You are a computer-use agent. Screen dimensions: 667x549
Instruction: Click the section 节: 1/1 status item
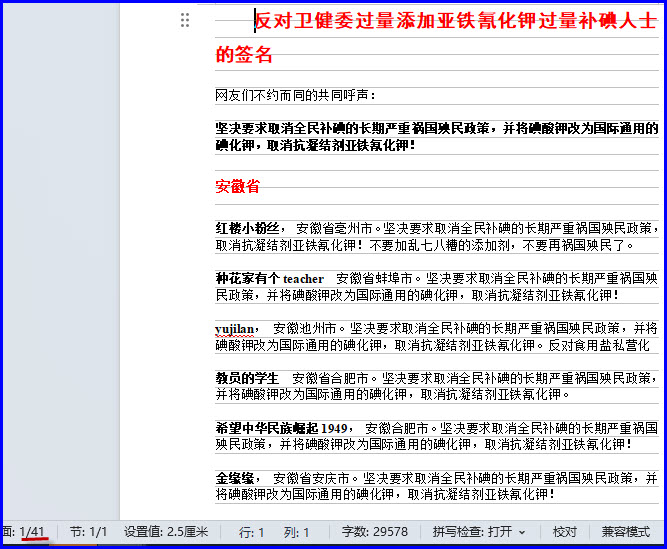(88, 532)
